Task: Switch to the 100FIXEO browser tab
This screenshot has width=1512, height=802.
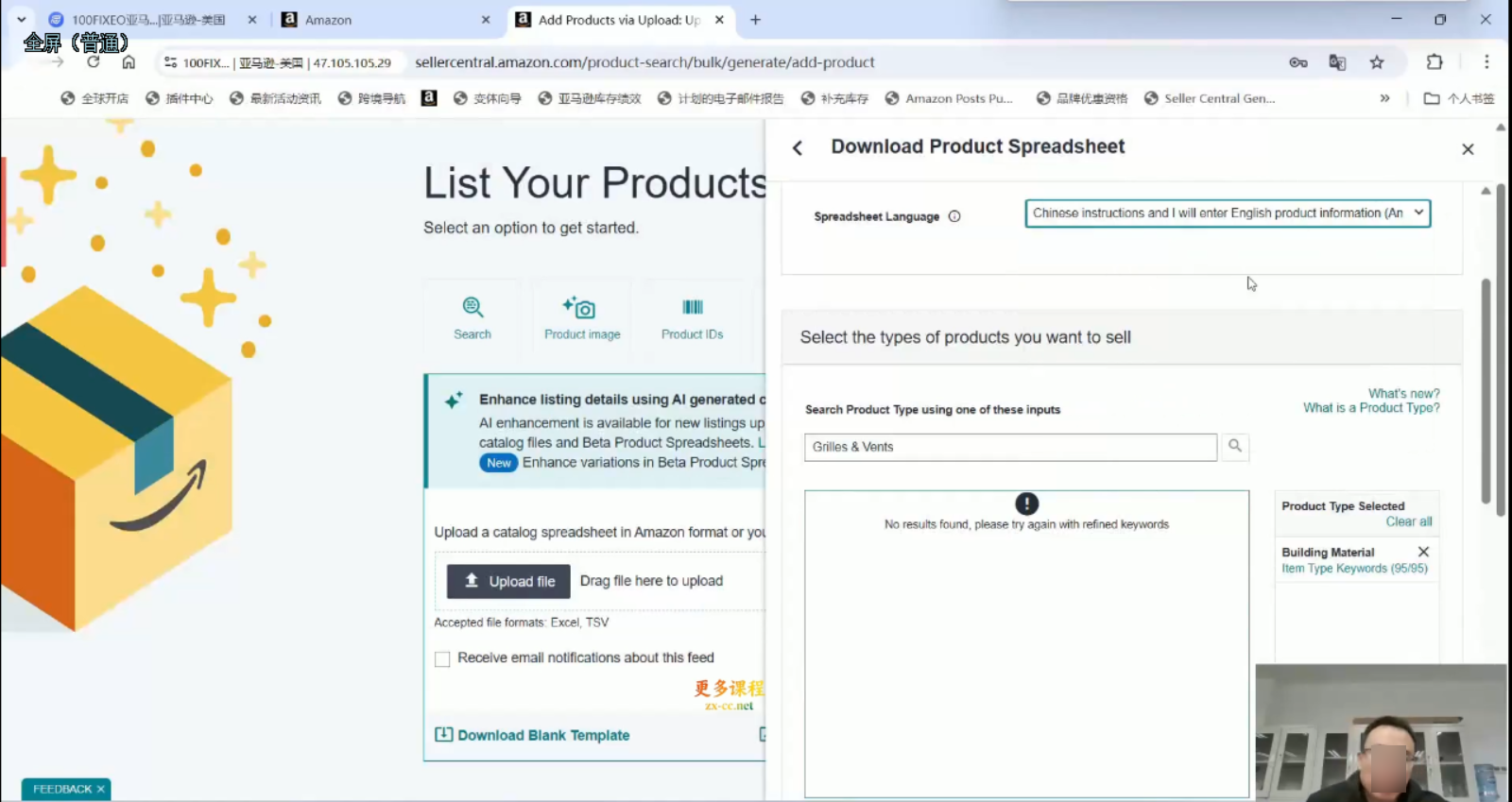Action: click(148, 20)
